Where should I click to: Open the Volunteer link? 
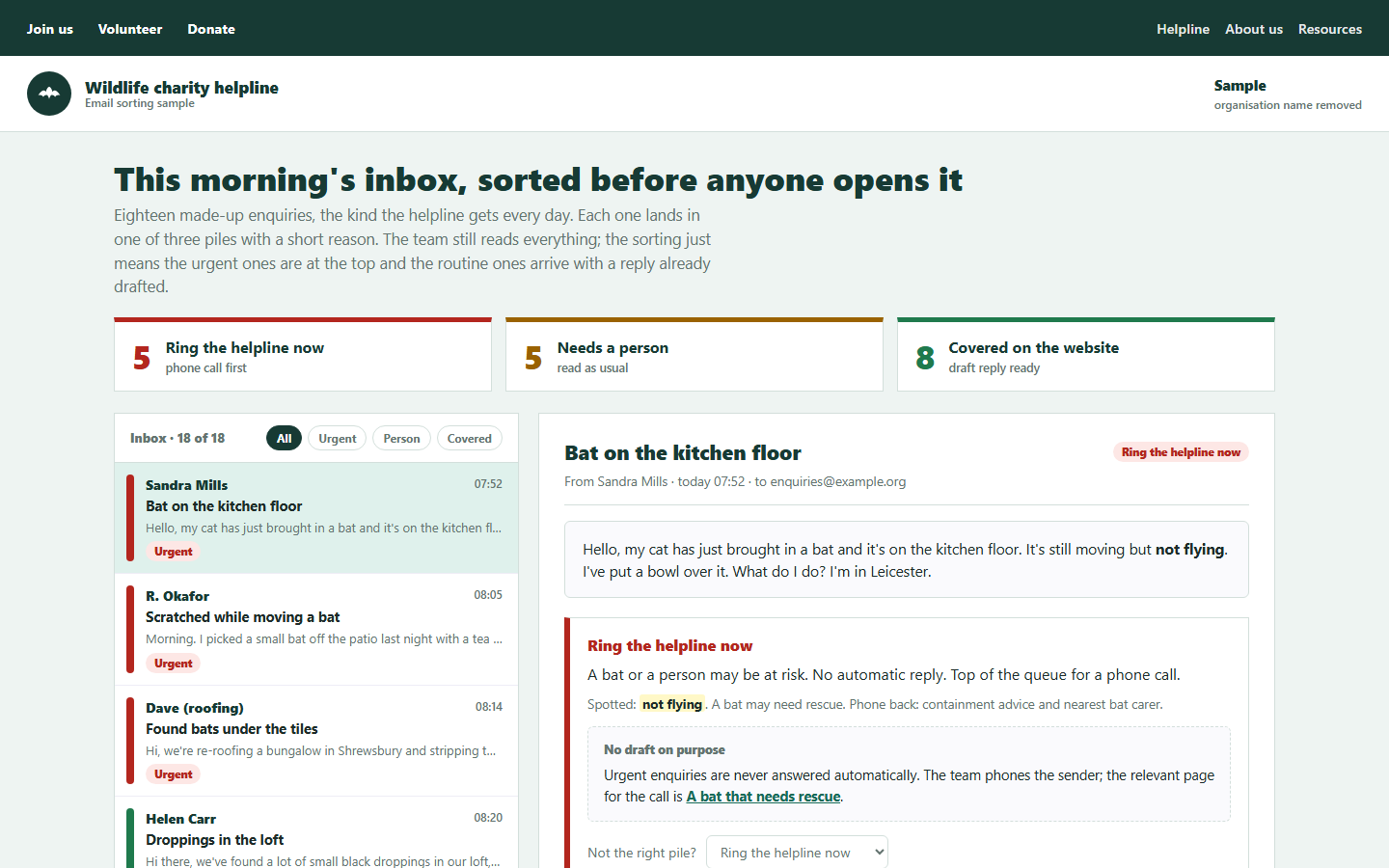(130, 29)
